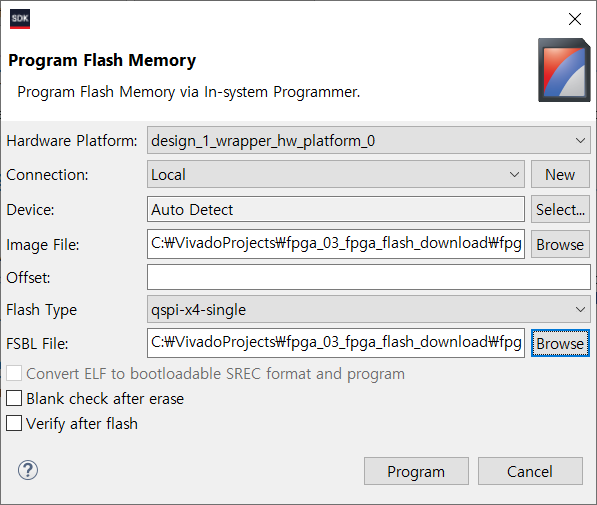Click into the empty Offset field
The image size is (597, 505).
369,277
